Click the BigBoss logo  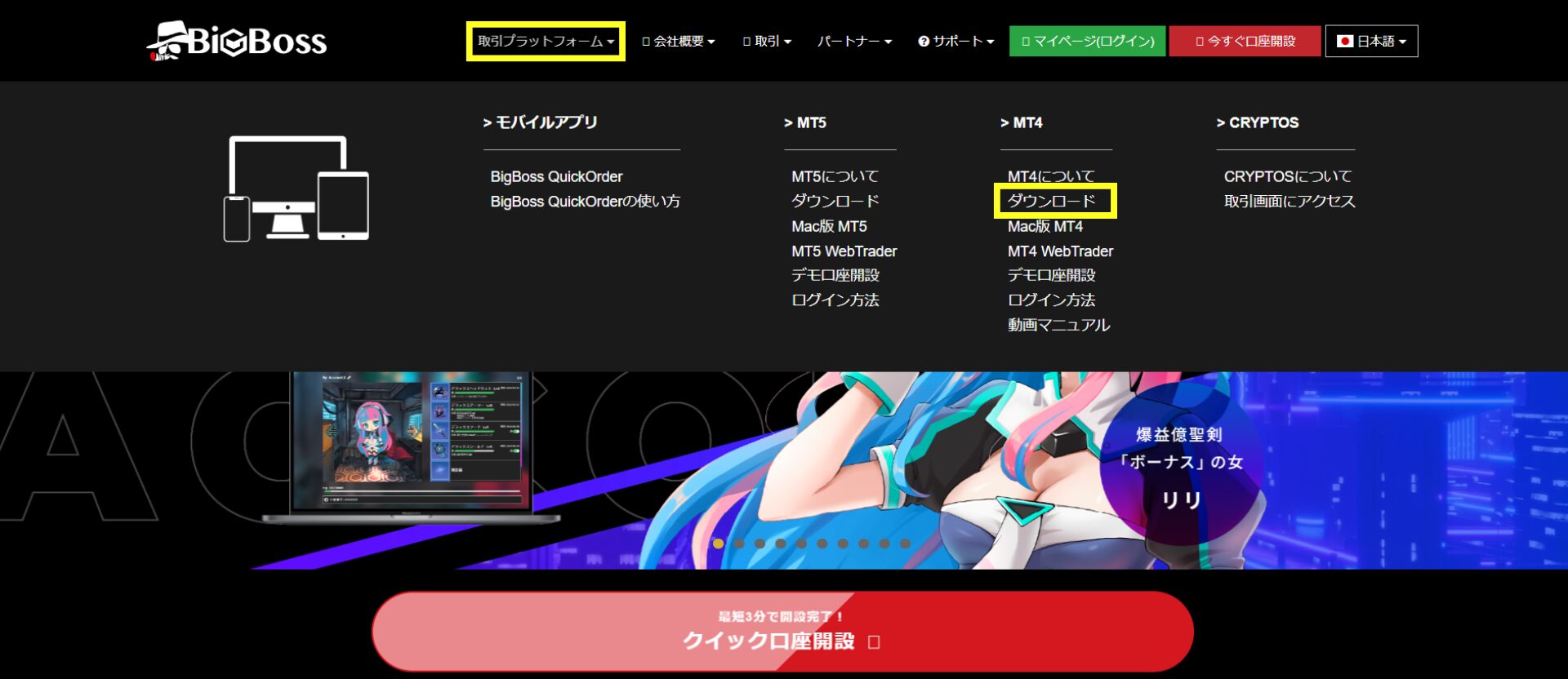[237, 41]
